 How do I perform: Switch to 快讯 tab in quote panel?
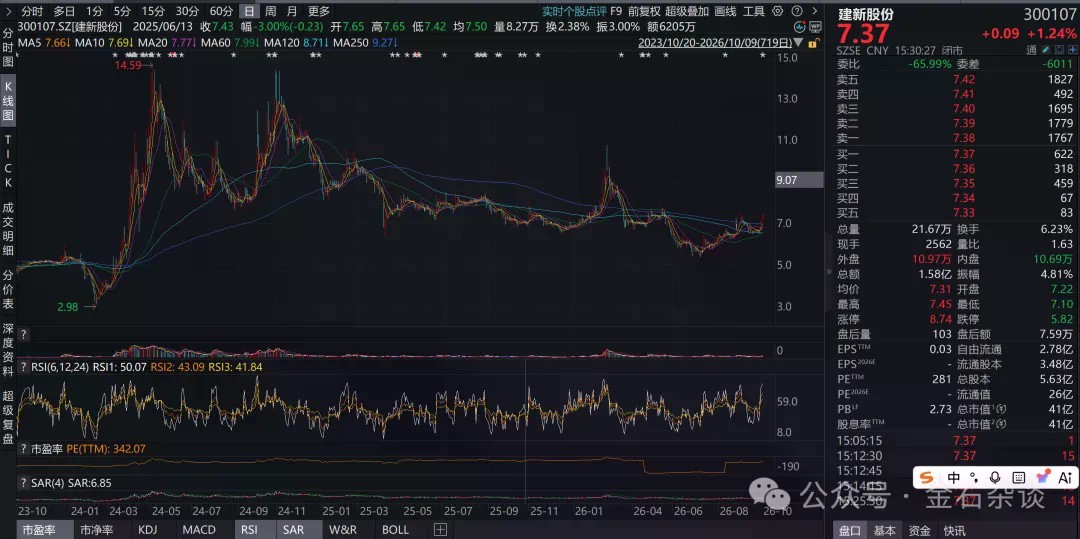point(954,530)
